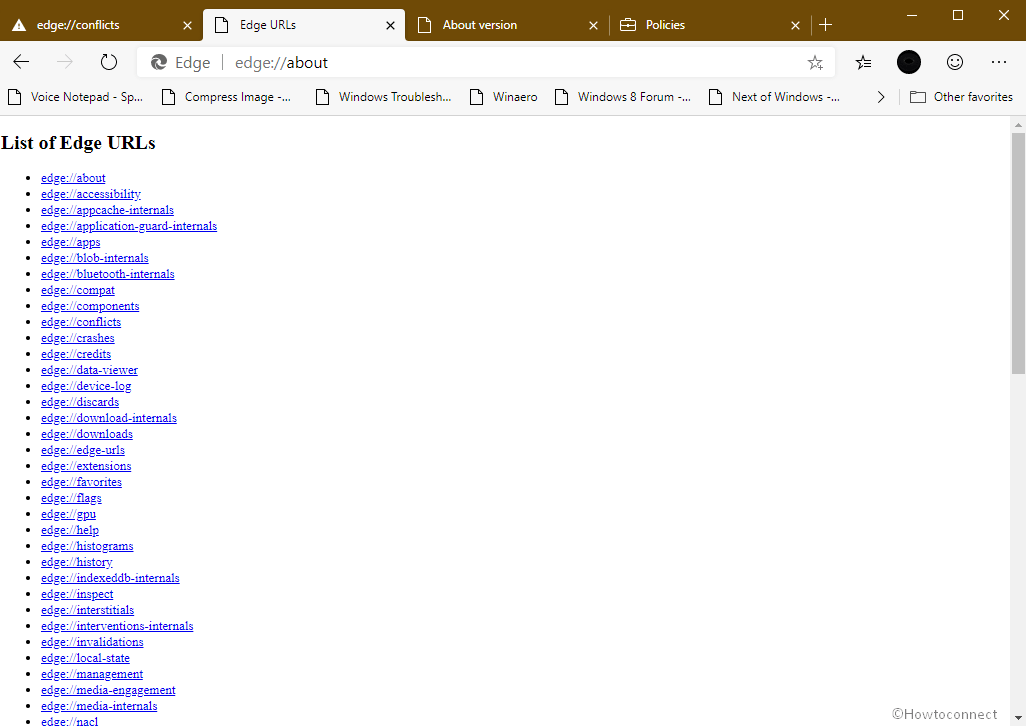This screenshot has width=1026, height=726.
Task: Open the Compress Image bookmark
Action: (x=226, y=97)
